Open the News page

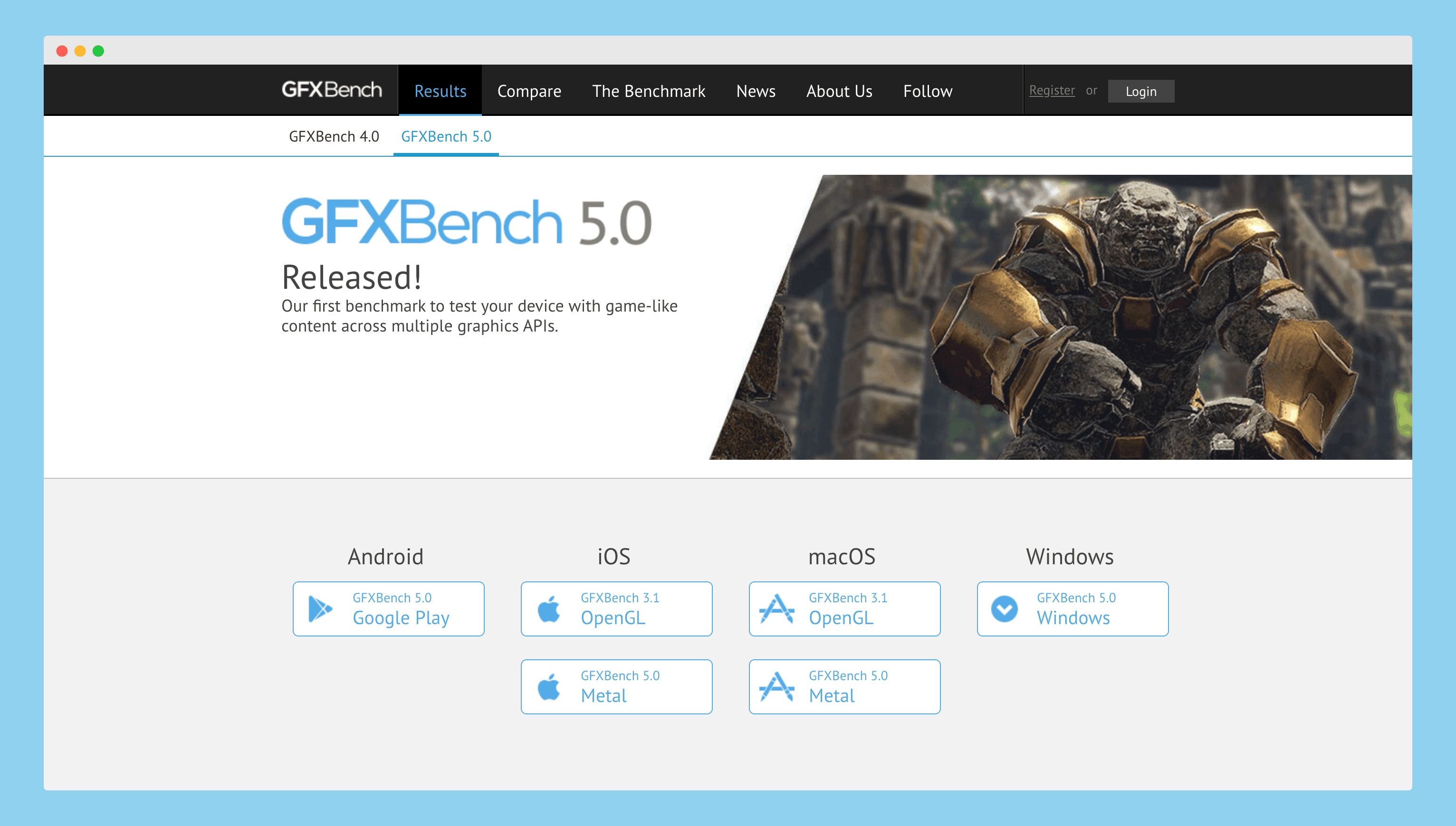tap(756, 91)
